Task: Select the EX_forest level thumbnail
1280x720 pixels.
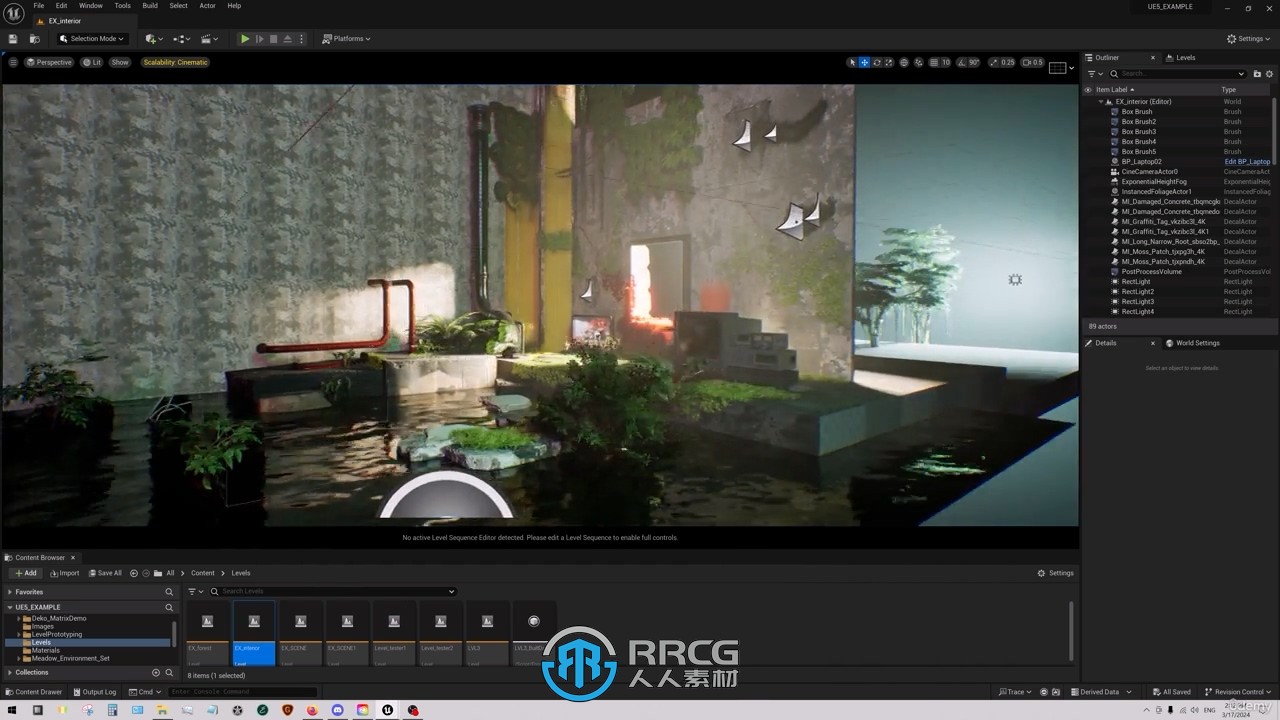Action: 208,633
